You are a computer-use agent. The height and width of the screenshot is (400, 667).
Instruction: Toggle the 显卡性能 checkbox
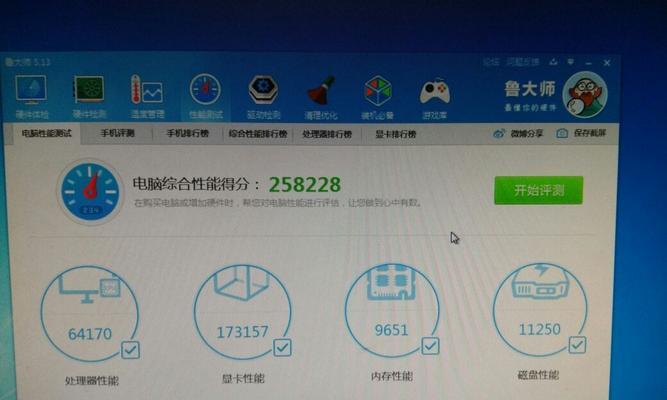282,348
